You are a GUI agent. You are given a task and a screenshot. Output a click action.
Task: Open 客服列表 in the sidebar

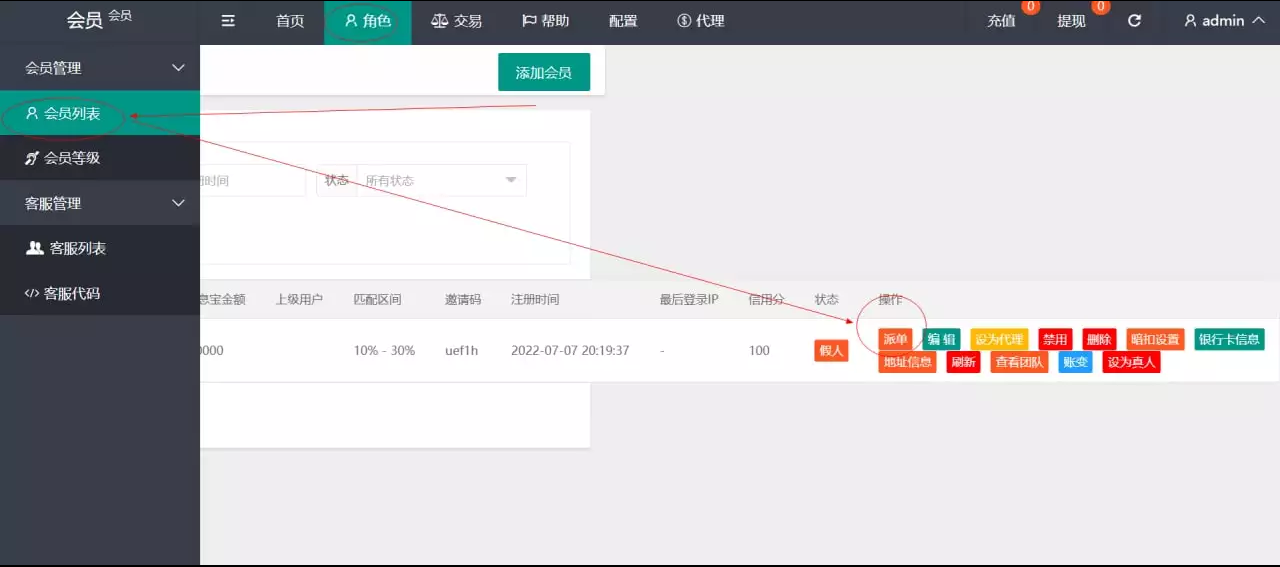point(78,248)
